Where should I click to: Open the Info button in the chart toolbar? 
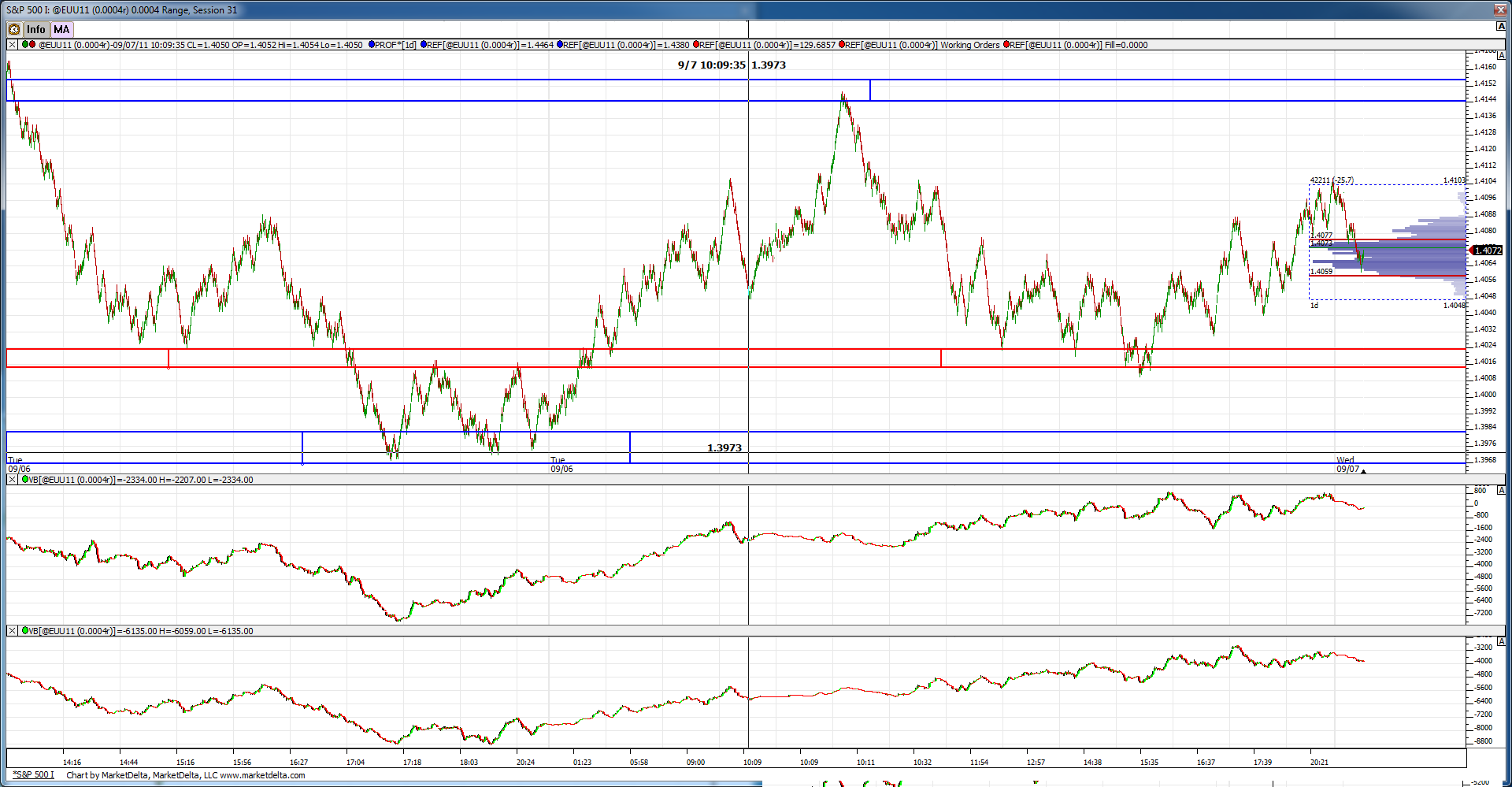(36, 30)
